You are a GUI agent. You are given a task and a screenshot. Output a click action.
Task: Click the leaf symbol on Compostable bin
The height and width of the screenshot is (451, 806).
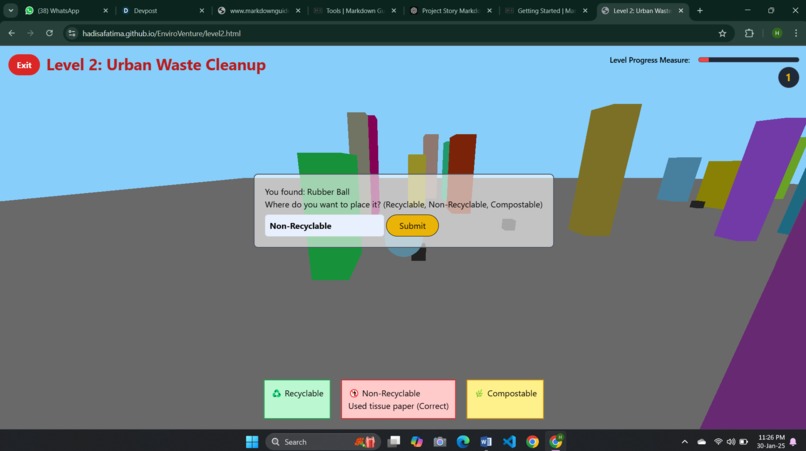click(479, 393)
